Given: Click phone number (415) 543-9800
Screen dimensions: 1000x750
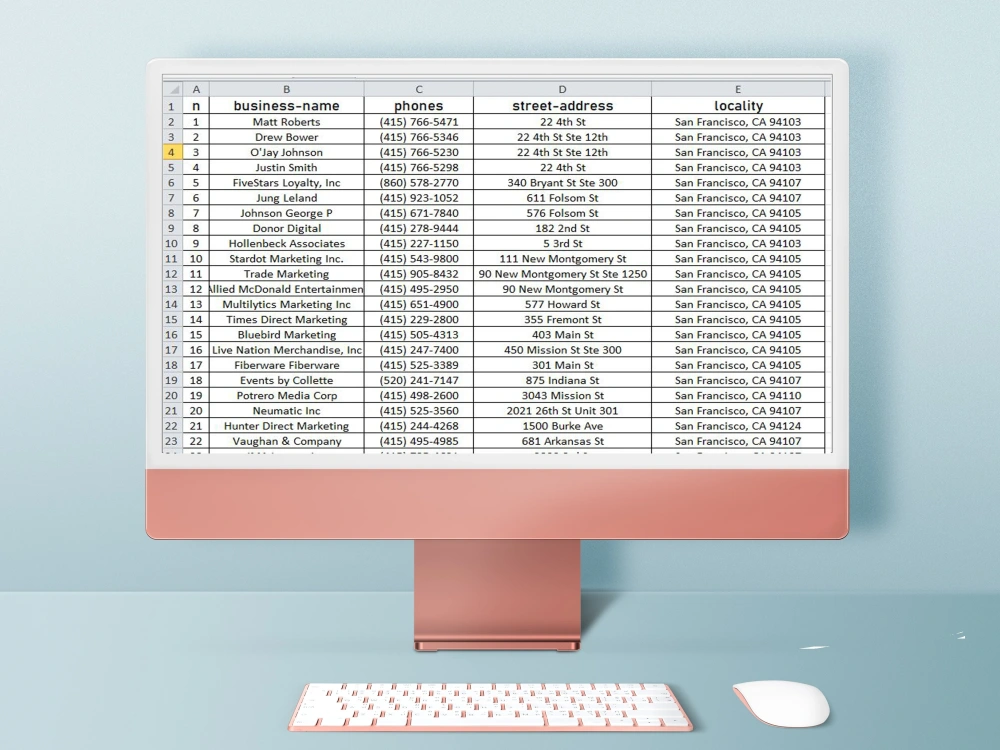Looking at the screenshot, I should tap(418, 259).
